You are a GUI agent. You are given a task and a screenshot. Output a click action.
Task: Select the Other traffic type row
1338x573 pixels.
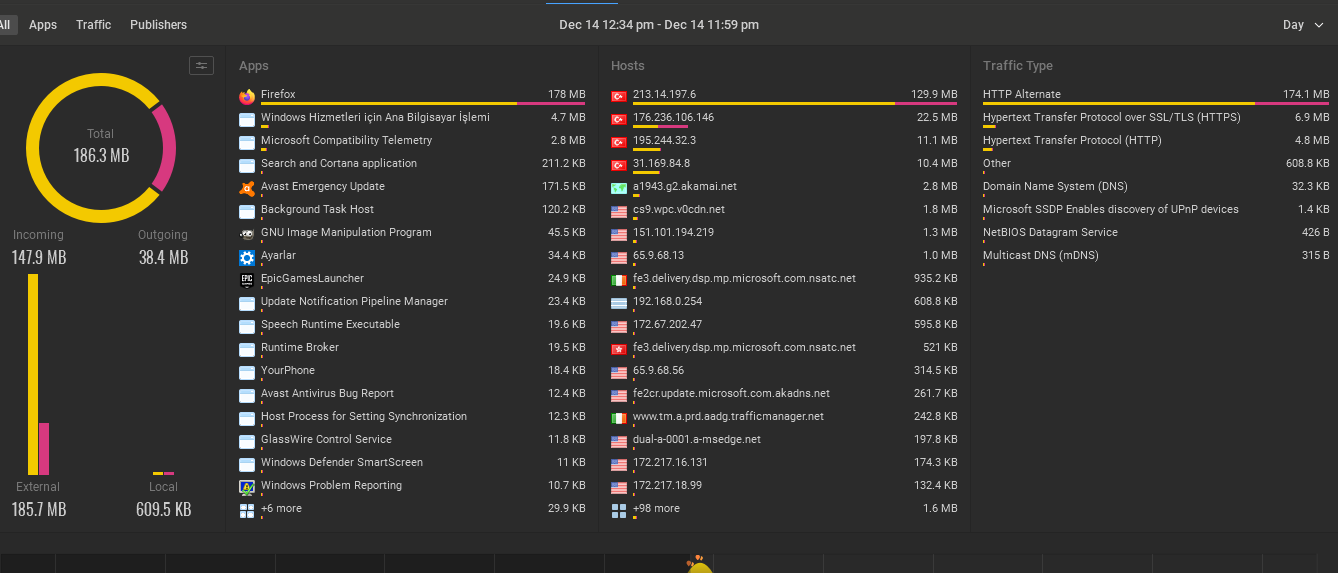tap(1156, 164)
